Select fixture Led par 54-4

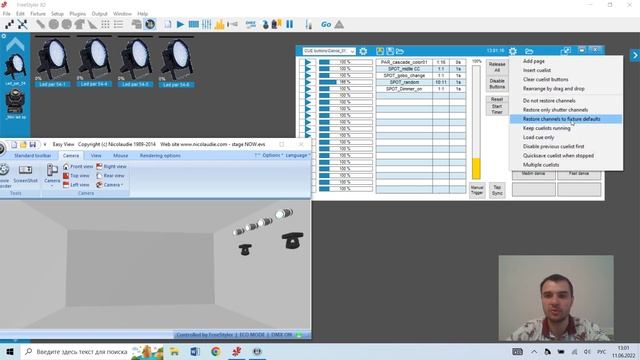[94, 61]
